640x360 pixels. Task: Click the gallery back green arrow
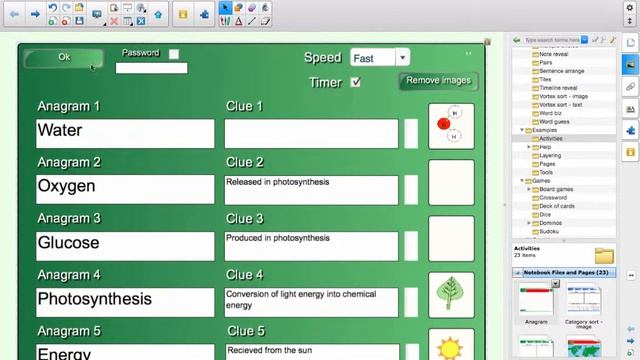point(517,40)
